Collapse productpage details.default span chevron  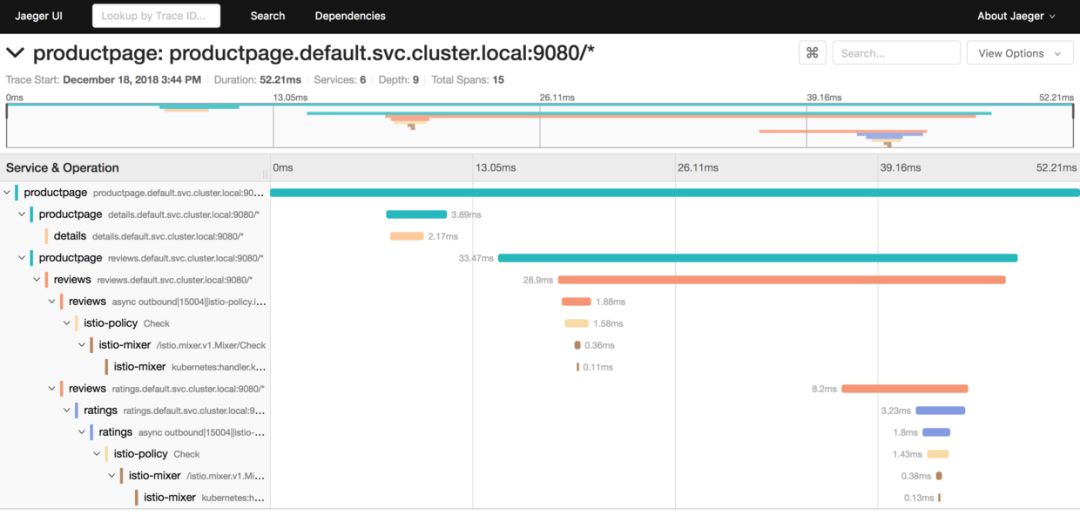[x=22, y=214]
